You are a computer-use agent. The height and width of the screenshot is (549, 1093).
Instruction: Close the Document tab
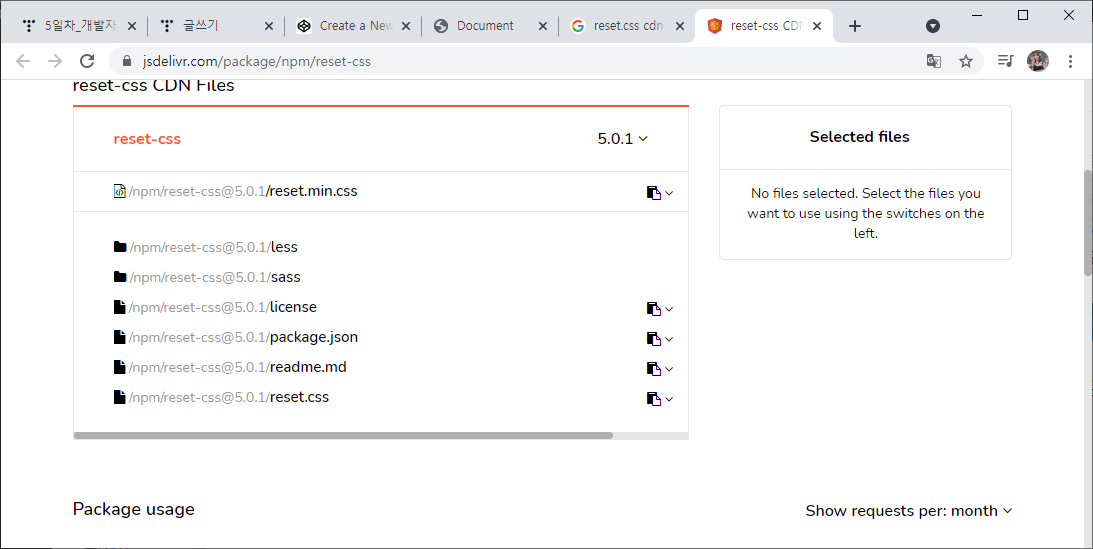coord(543,26)
